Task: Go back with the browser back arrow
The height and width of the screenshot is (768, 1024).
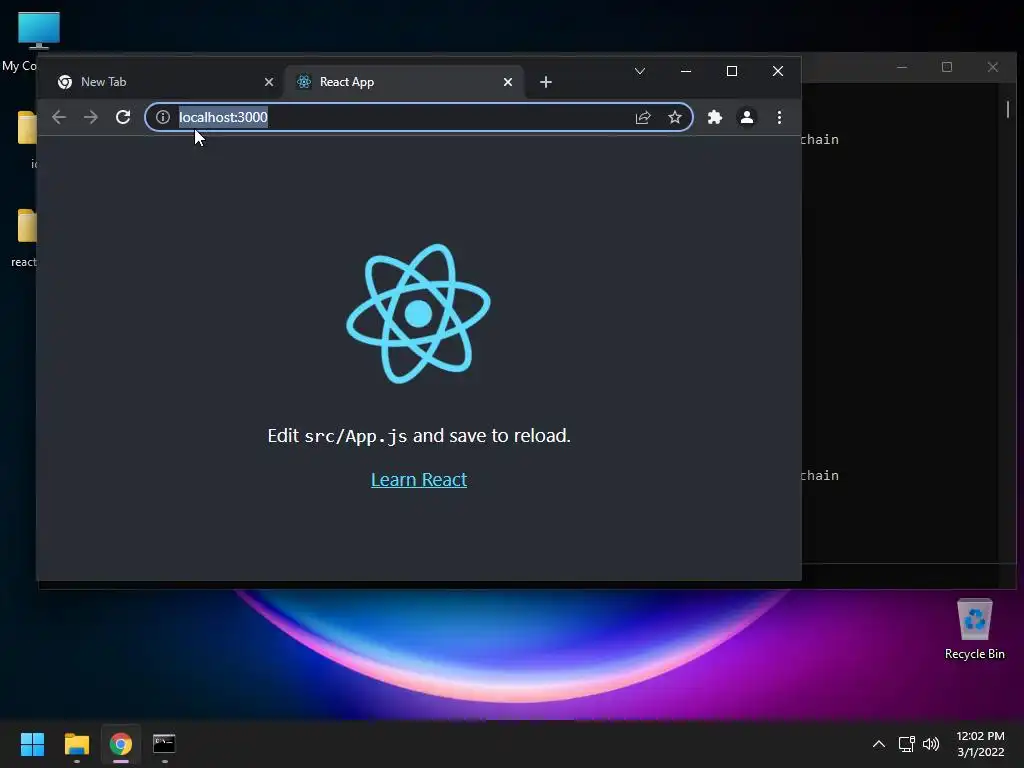Action: (59, 118)
